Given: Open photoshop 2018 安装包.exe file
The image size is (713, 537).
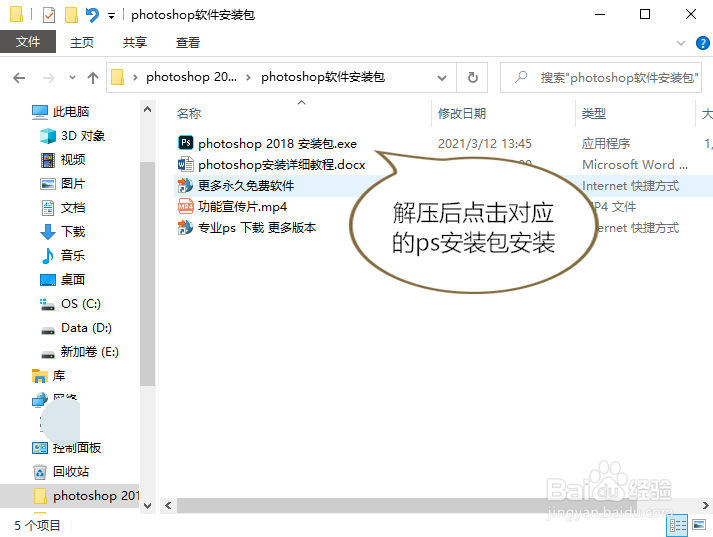Looking at the screenshot, I should tap(277, 144).
